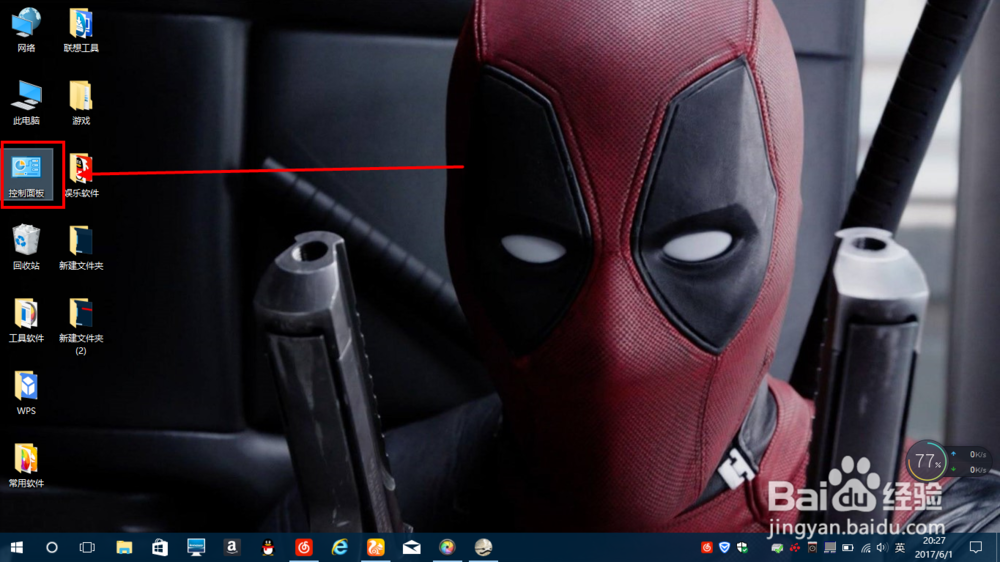
Task: Open the Windows Start menu
Action: click(x=17, y=547)
